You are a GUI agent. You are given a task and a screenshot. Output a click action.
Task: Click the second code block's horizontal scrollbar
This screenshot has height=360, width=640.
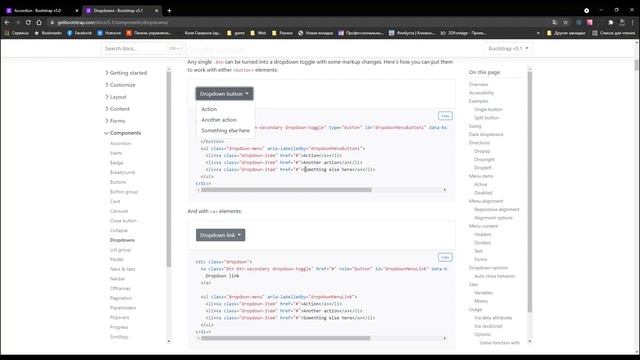[x=286, y=338]
